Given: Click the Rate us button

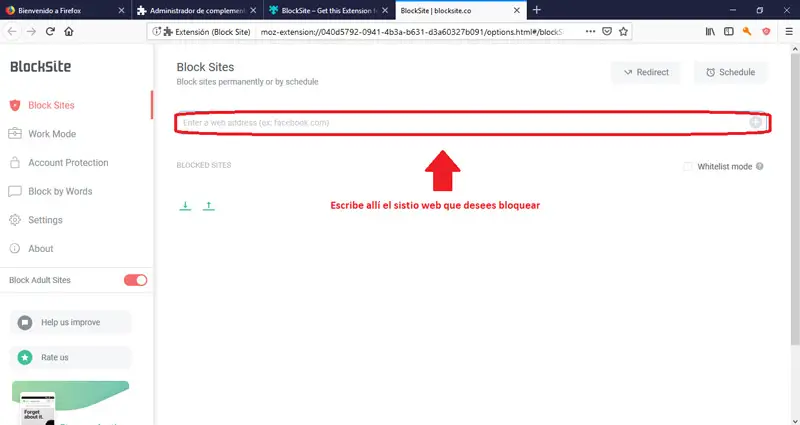Looking at the screenshot, I should tap(70, 358).
